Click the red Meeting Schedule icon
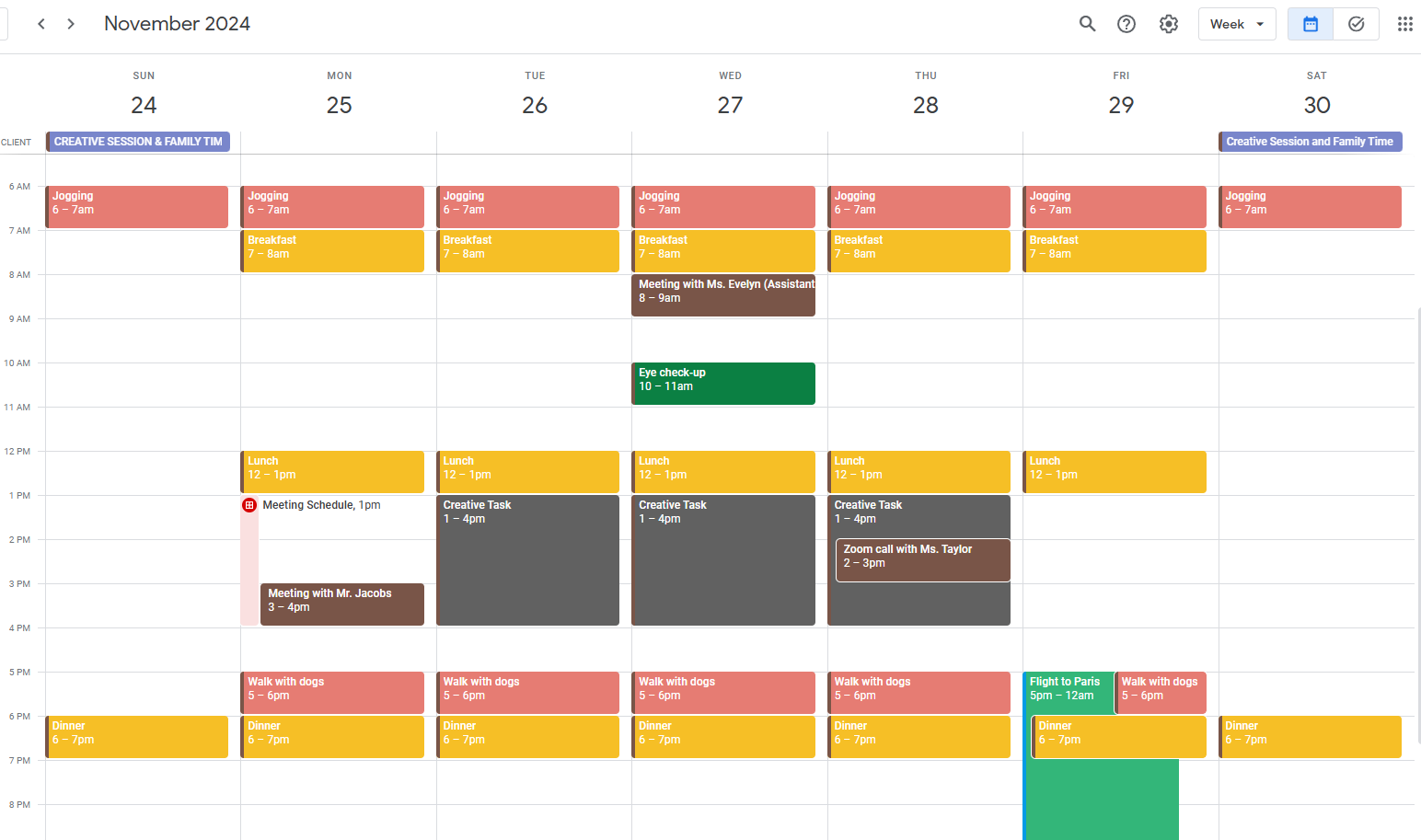This screenshot has height=840, width=1421. coord(249,505)
